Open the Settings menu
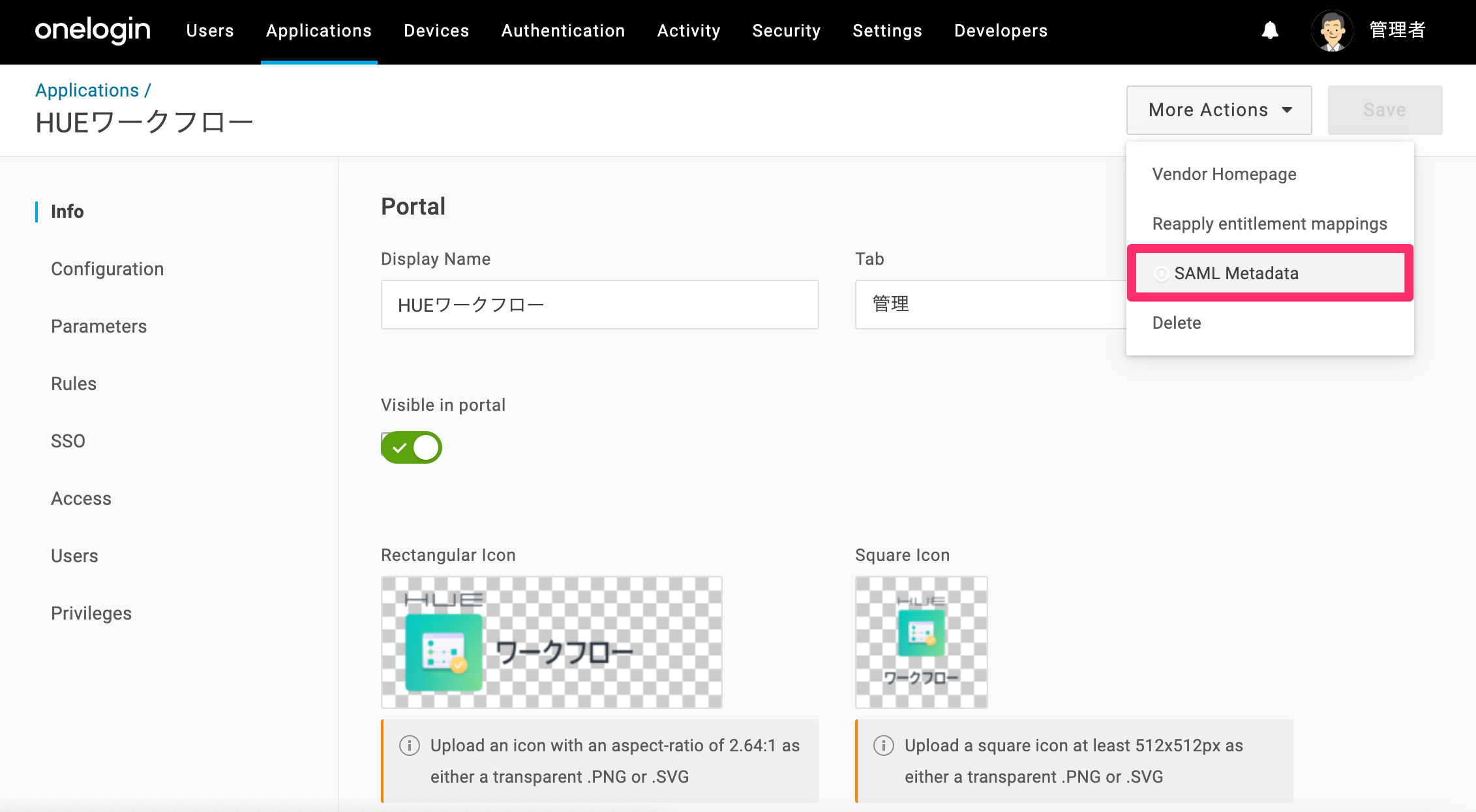Screen dimensions: 1476x812 tap(888, 31)
